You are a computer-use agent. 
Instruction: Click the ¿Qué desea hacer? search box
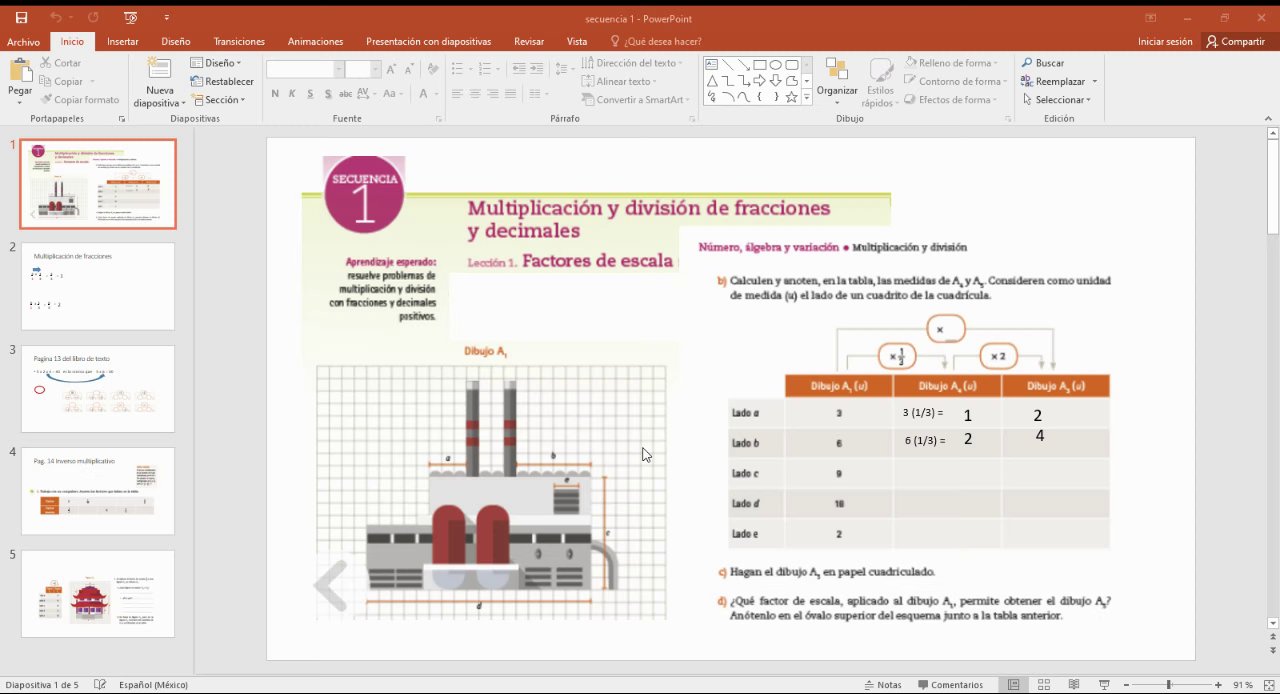[654, 42]
